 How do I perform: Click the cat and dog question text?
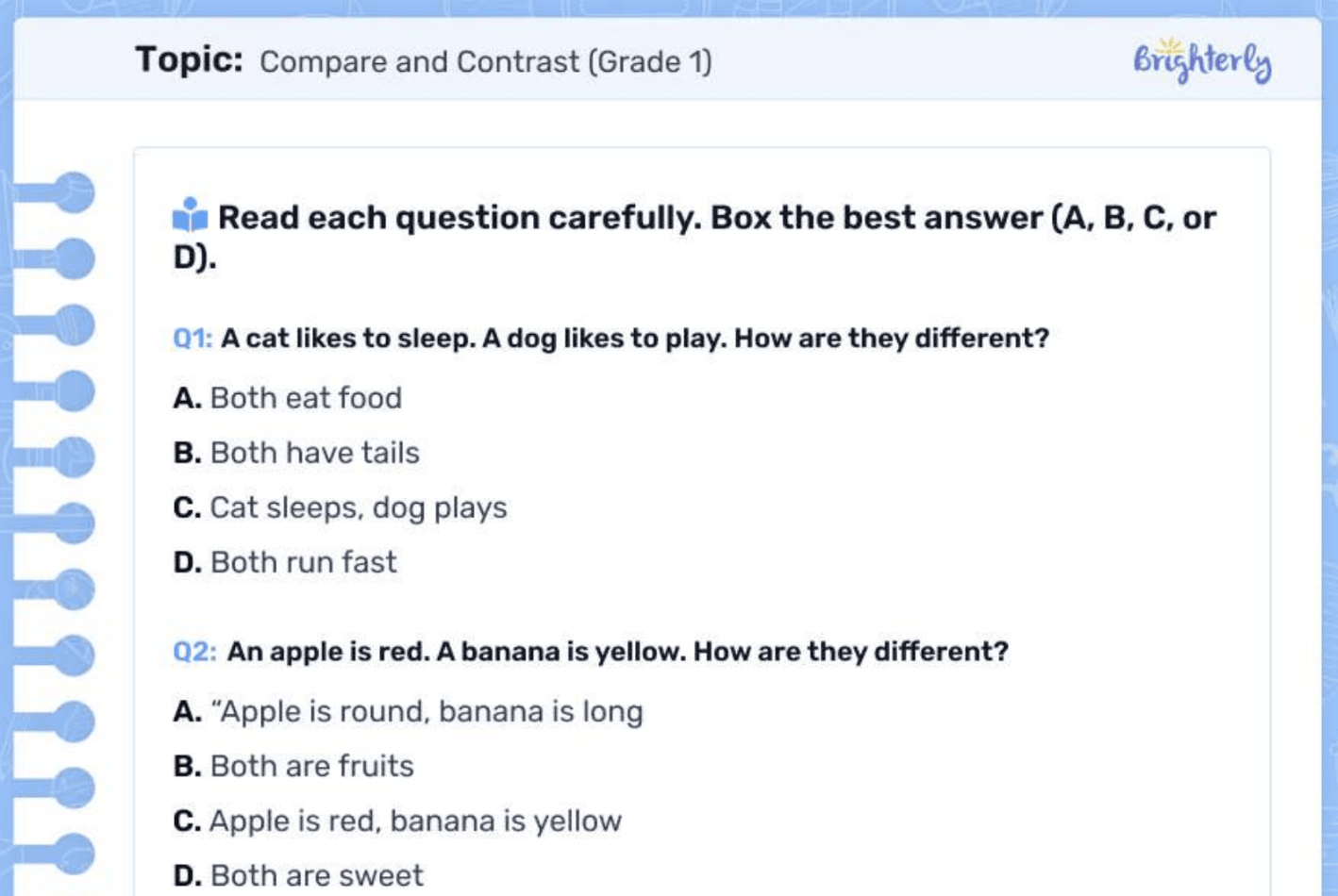click(634, 339)
